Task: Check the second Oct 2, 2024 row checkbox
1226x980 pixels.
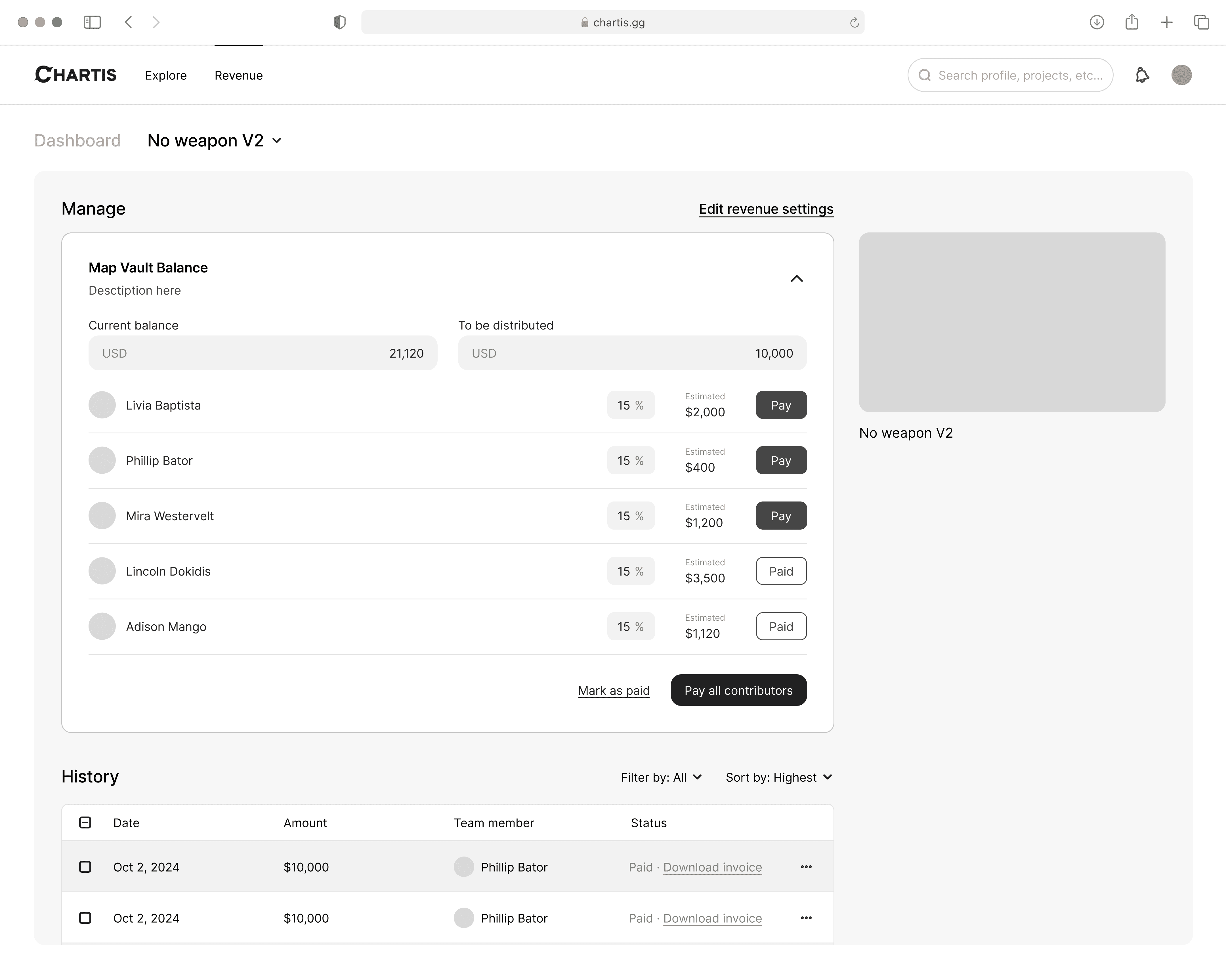Action: pos(85,918)
